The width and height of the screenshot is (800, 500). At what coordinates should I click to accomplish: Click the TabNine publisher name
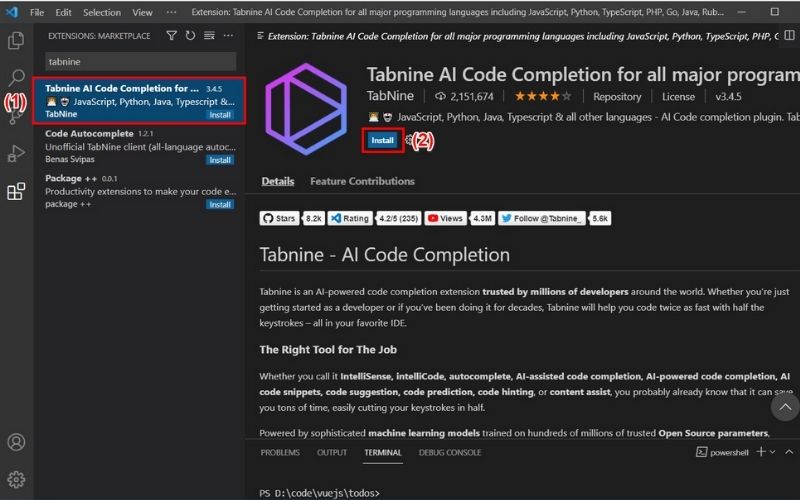click(390, 96)
